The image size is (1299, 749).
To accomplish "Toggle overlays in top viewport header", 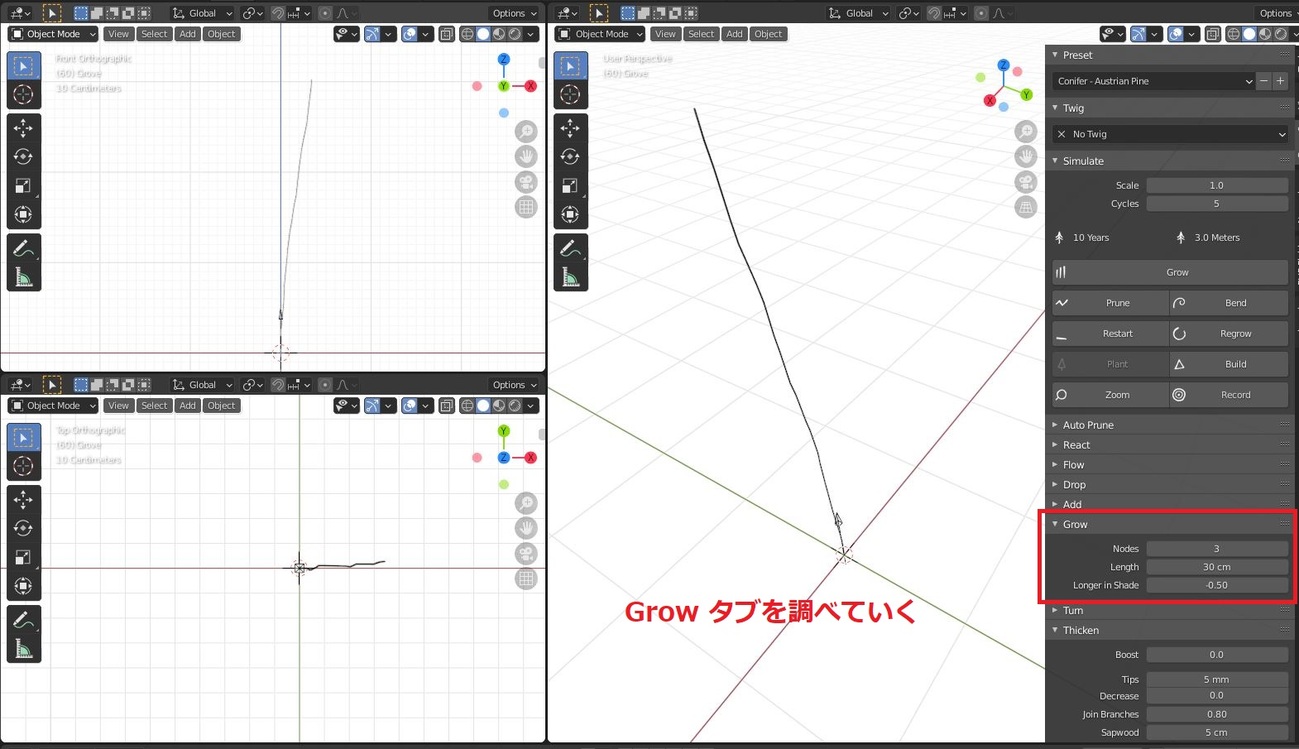I will (x=409, y=406).
